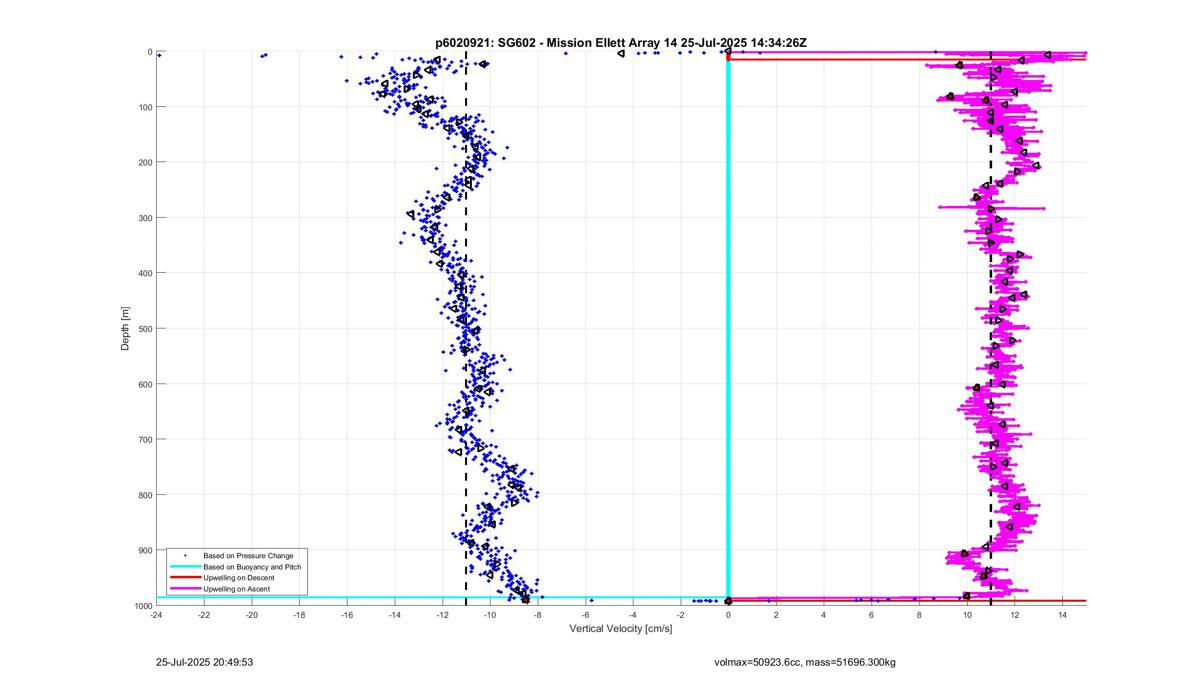Image resolution: width=1200 pixels, height=681 pixels.
Task: Click depth axis tick label '400'
Action: tap(145, 273)
